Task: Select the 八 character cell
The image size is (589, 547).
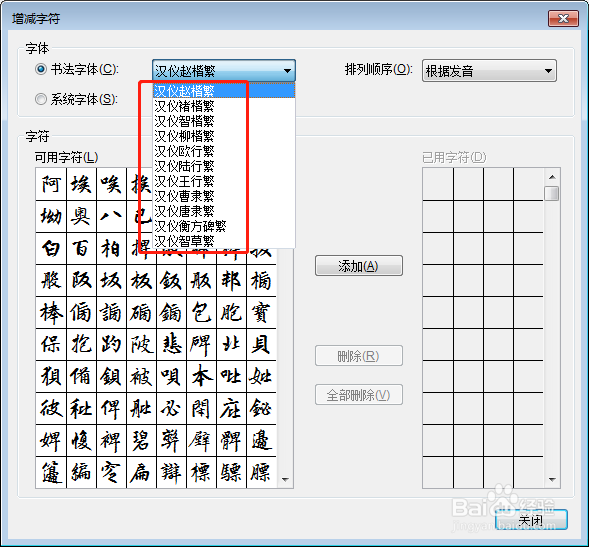Action: (x=111, y=216)
